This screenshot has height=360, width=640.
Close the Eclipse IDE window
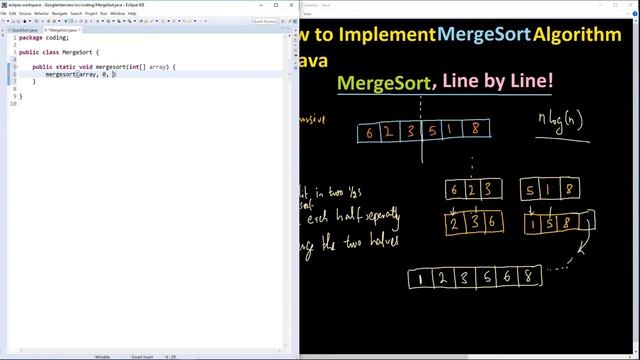(291, 5)
